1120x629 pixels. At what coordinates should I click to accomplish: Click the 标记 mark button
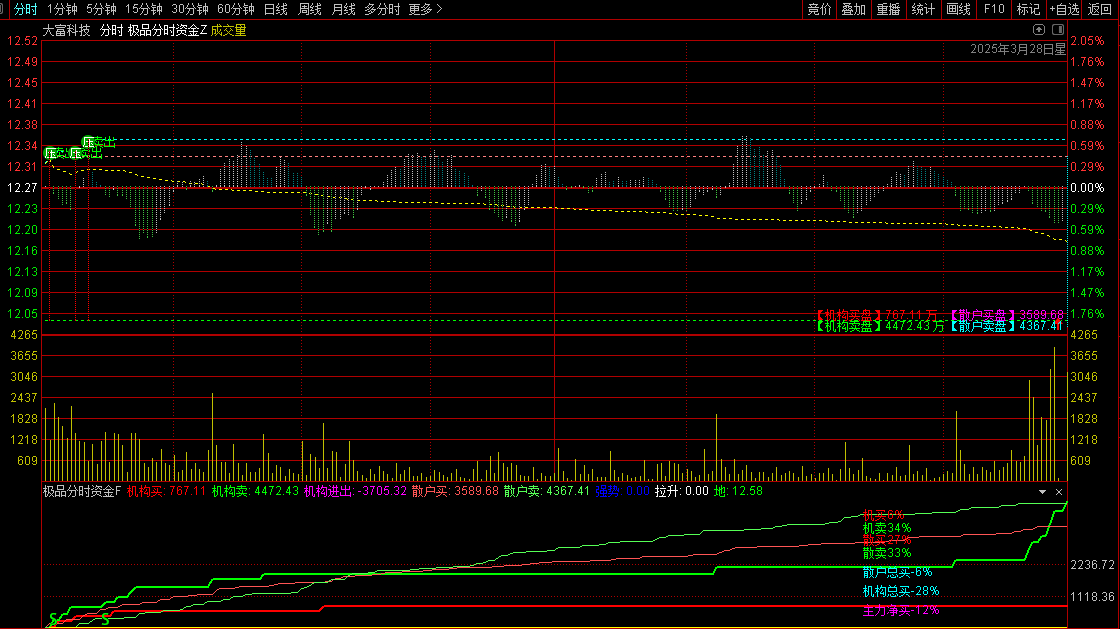pos(1028,9)
